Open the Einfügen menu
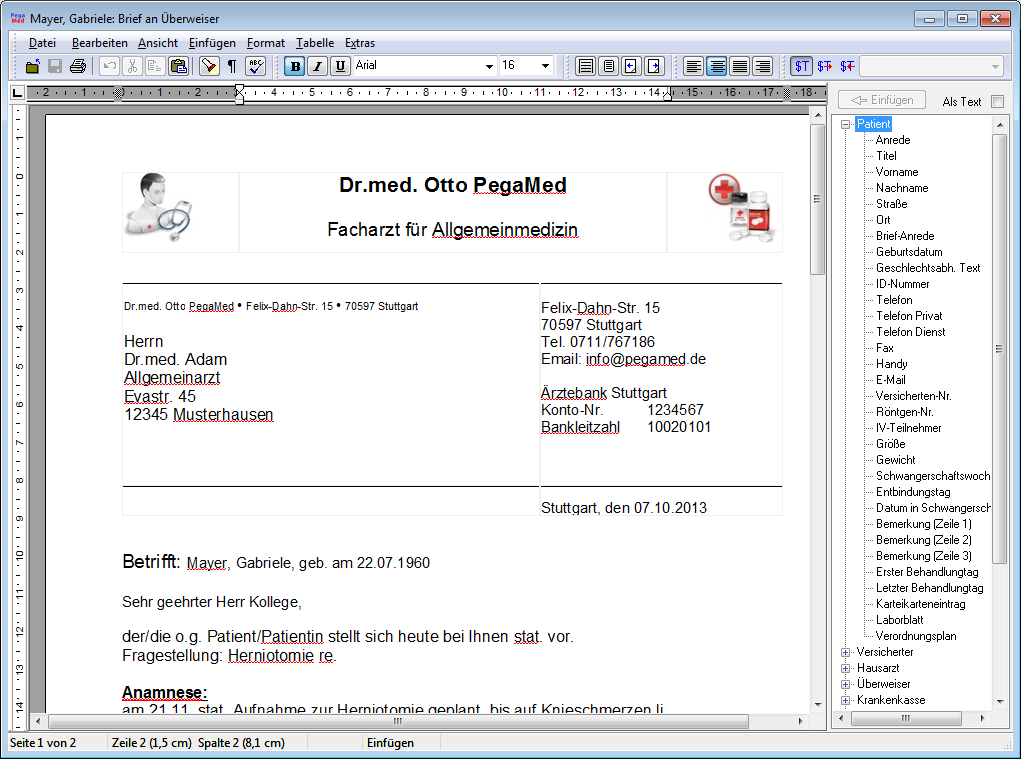The width and height of the screenshot is (1021, 759). [x=212, y=43]
